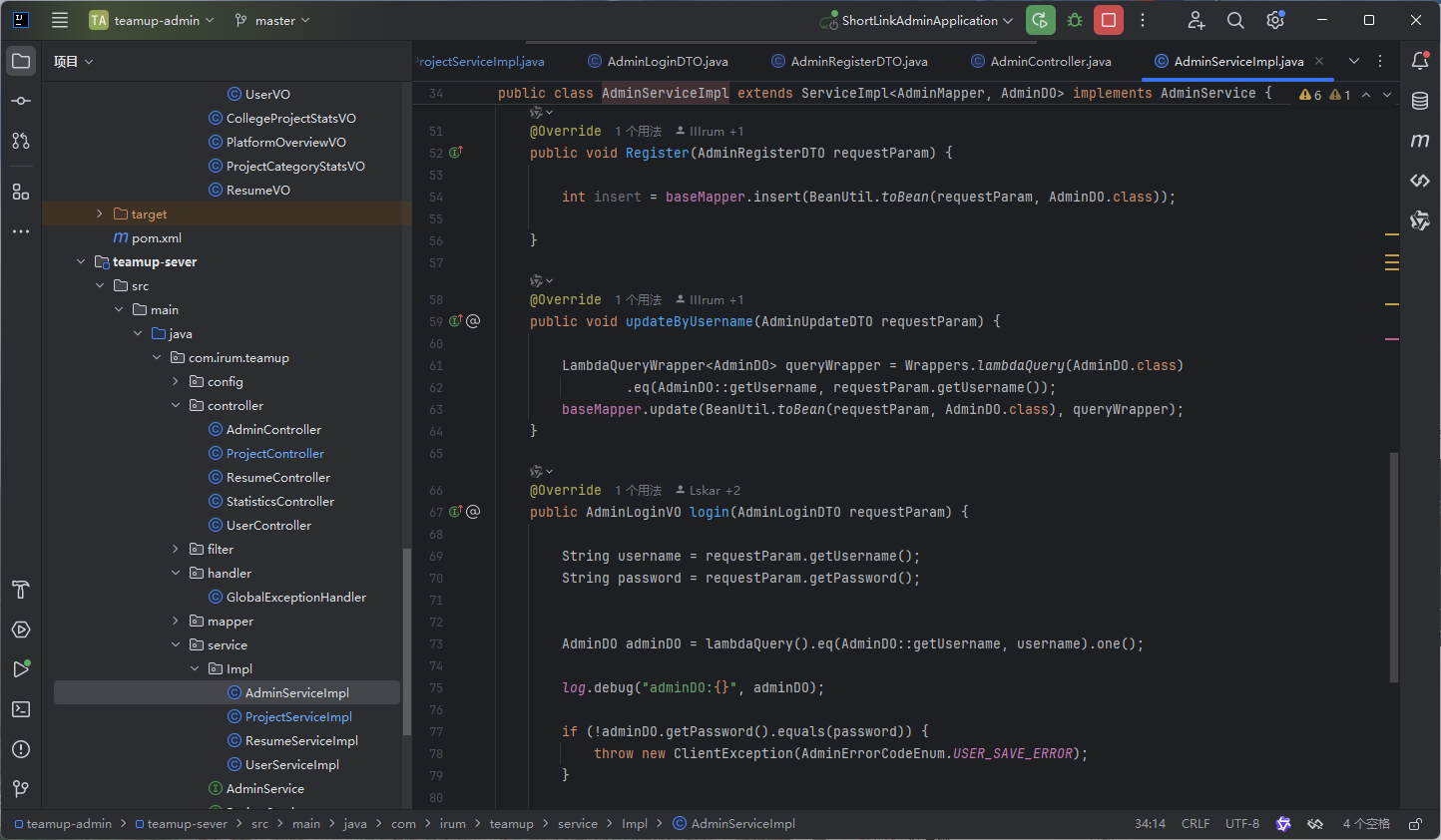This screenshot has height=840, width=1441.
Task: Open more run actions menu
Action: tap(1143, 20)
